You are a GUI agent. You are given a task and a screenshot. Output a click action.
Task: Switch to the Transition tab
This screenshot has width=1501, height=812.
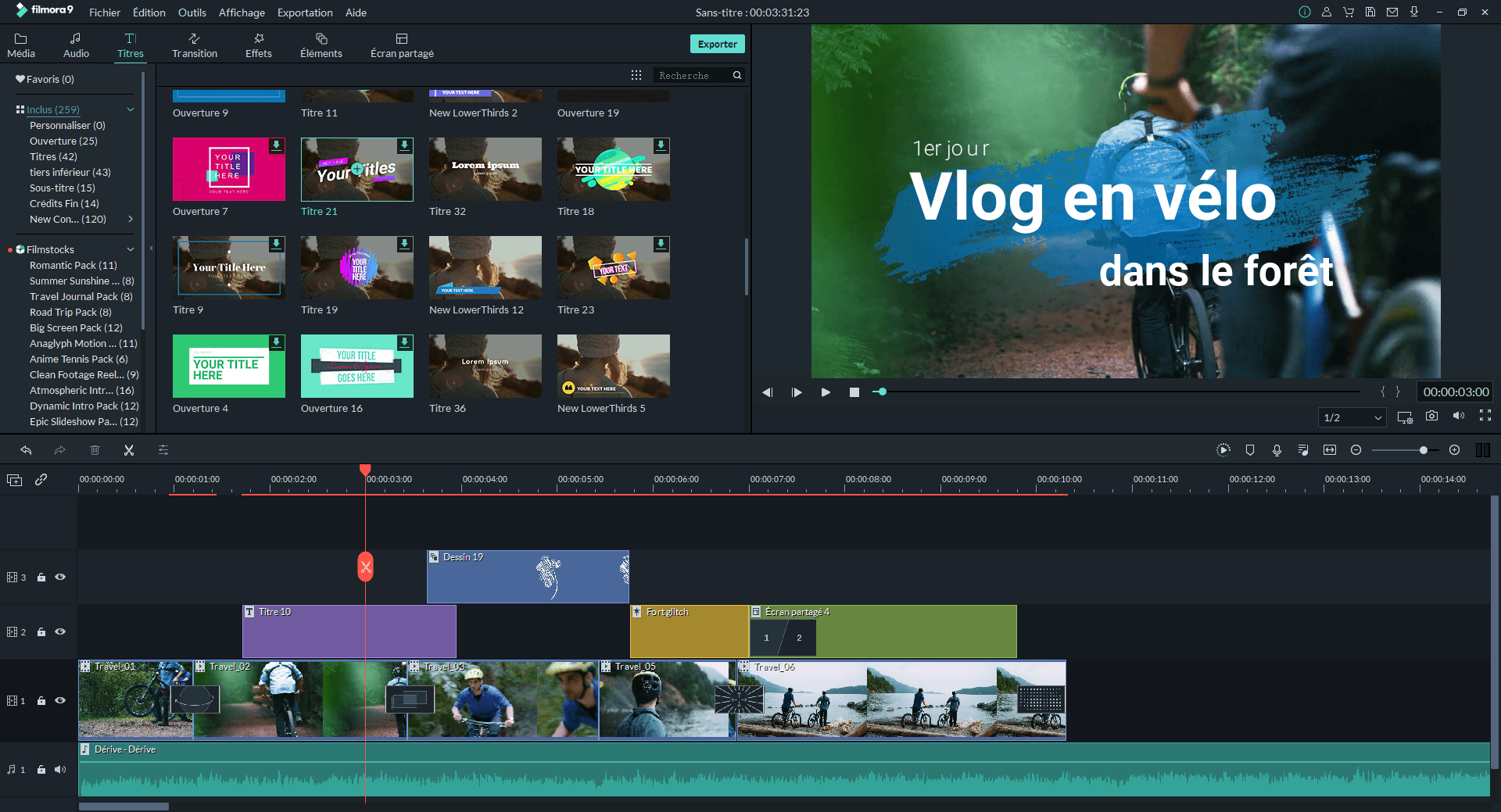coord(195,45)
